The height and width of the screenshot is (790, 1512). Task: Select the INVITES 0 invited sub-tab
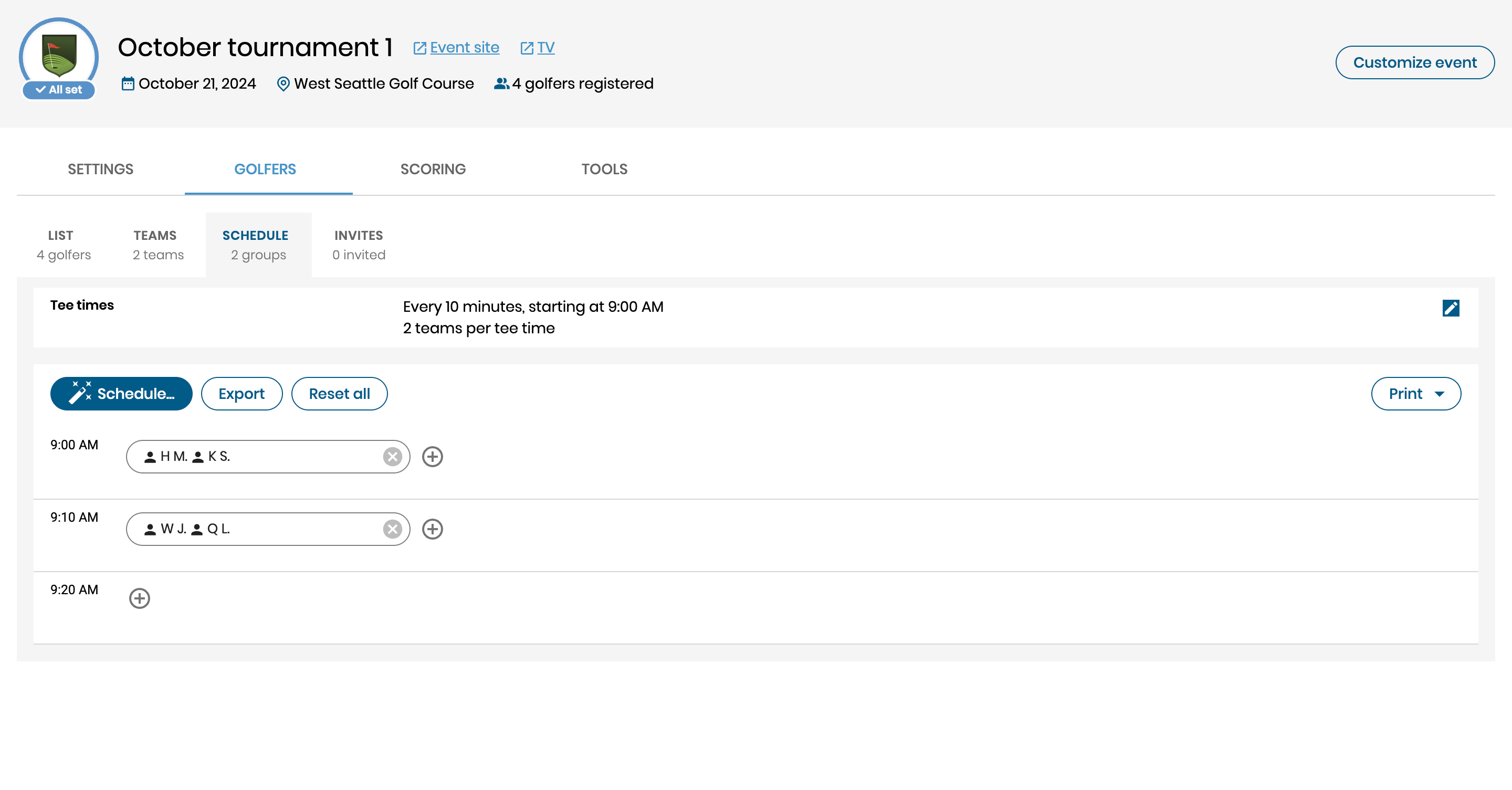[359, 245]
